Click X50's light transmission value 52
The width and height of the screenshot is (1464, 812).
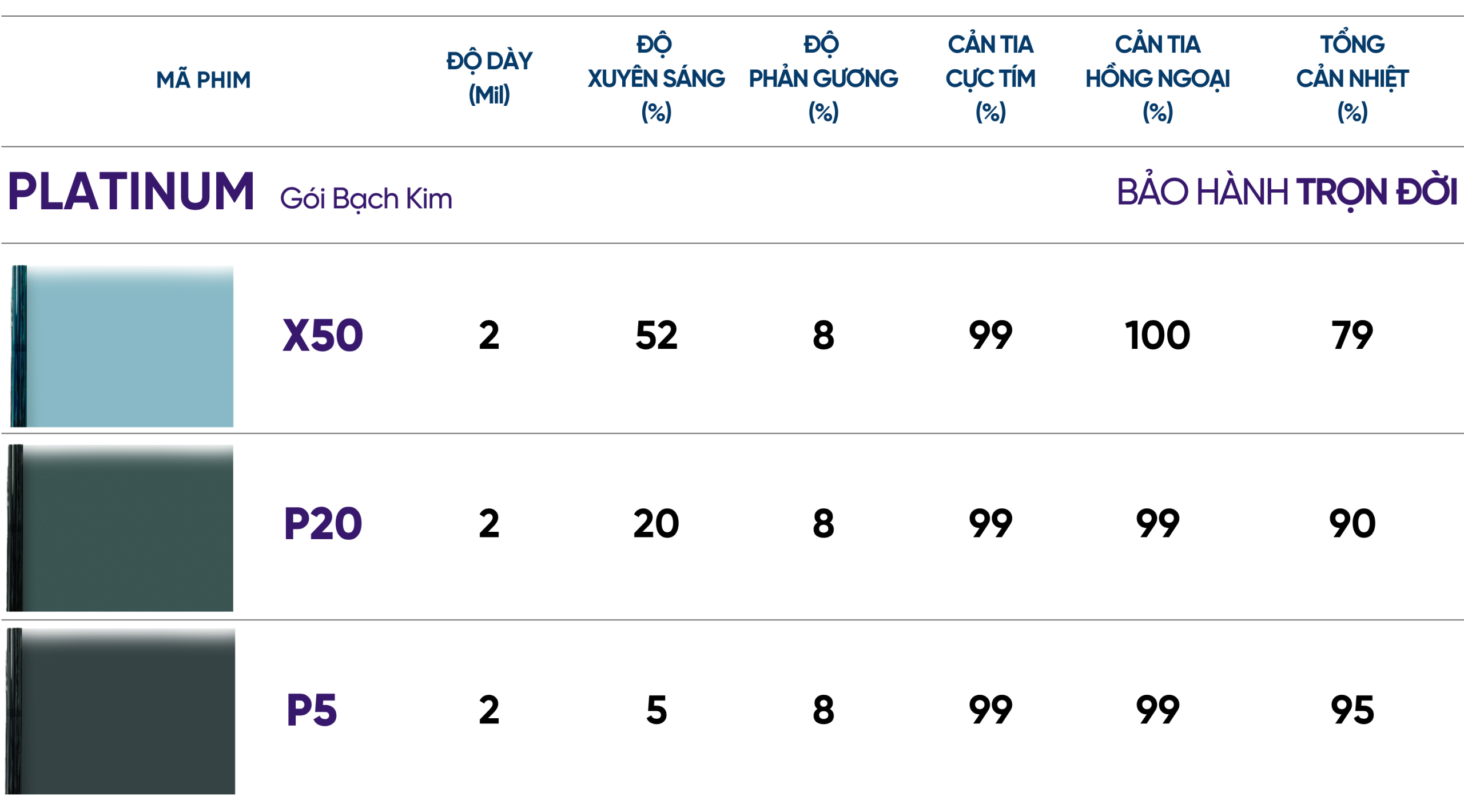pyautogui.click(x=656, y=336)
